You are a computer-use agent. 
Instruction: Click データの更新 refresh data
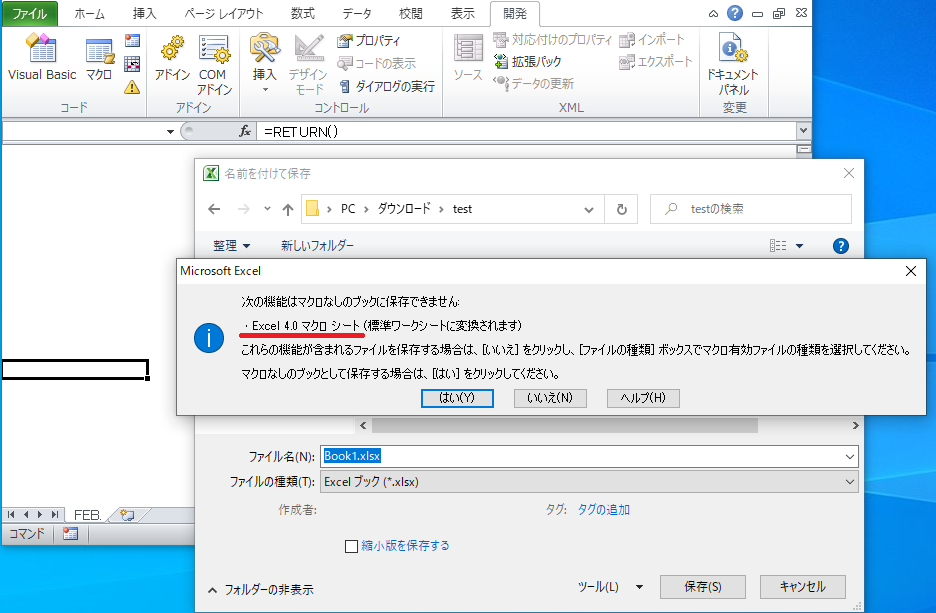[534, 84]
